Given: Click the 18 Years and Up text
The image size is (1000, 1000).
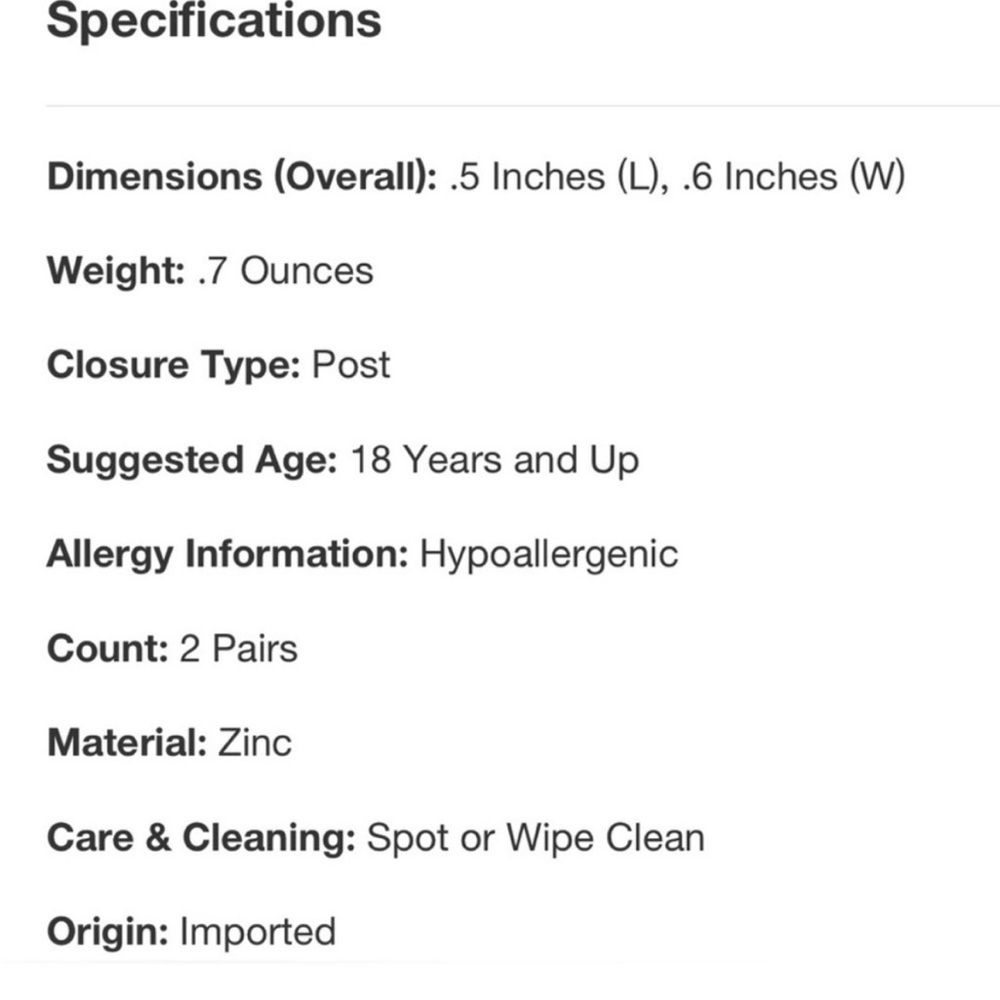Looking at the screenshot, I should (495, 460).
